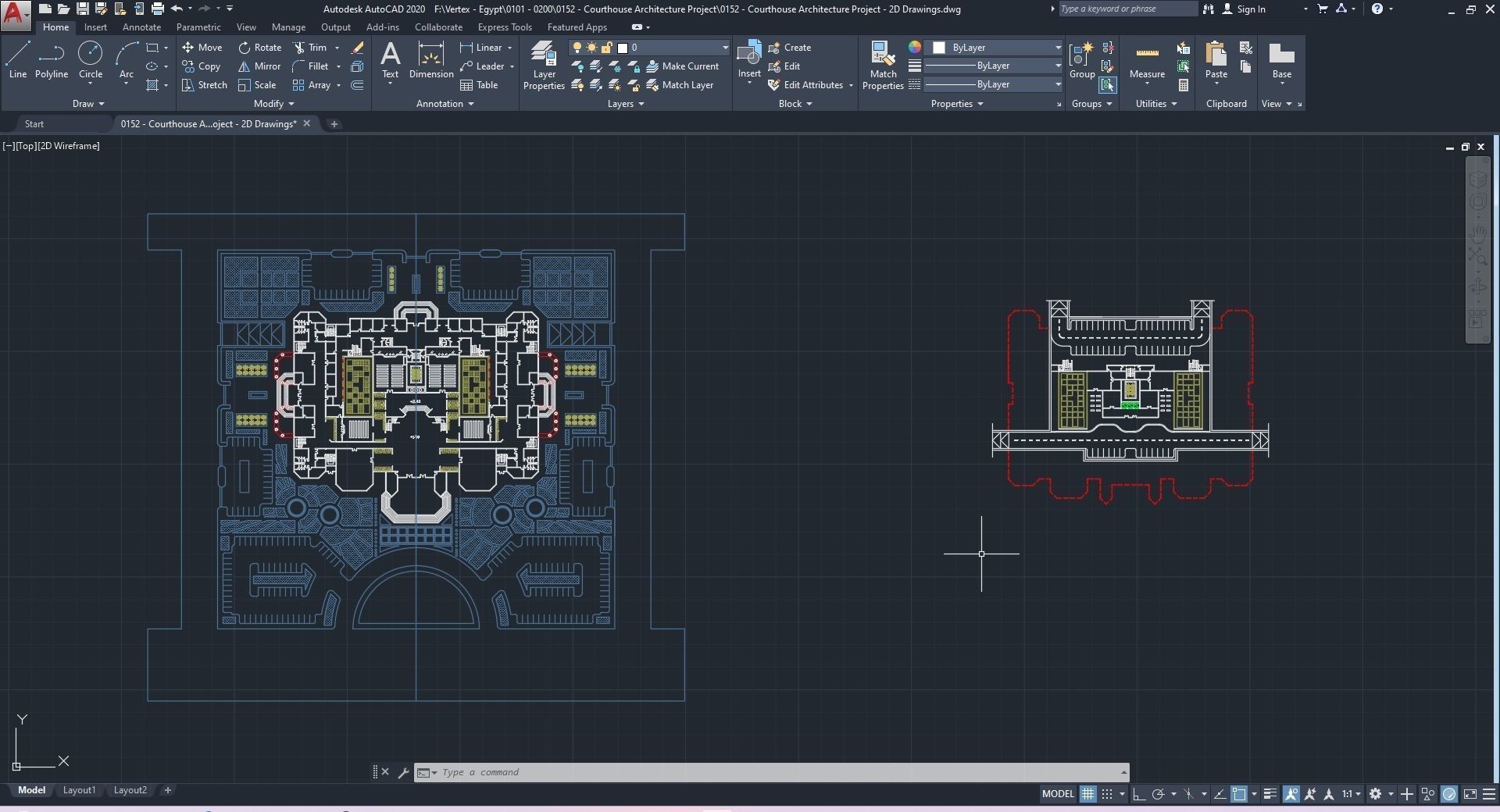
Task: Activate the Rotate command
Action: (x=260, y=48)
